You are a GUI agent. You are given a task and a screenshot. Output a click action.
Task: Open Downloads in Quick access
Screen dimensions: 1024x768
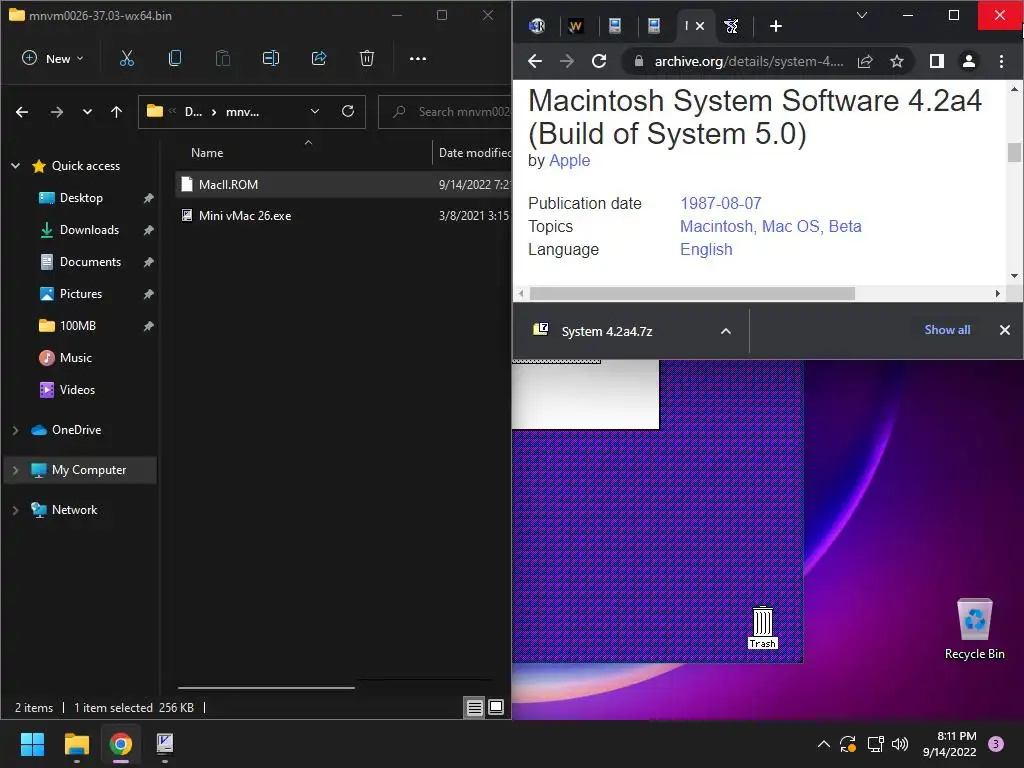click(x=89, y=230)
